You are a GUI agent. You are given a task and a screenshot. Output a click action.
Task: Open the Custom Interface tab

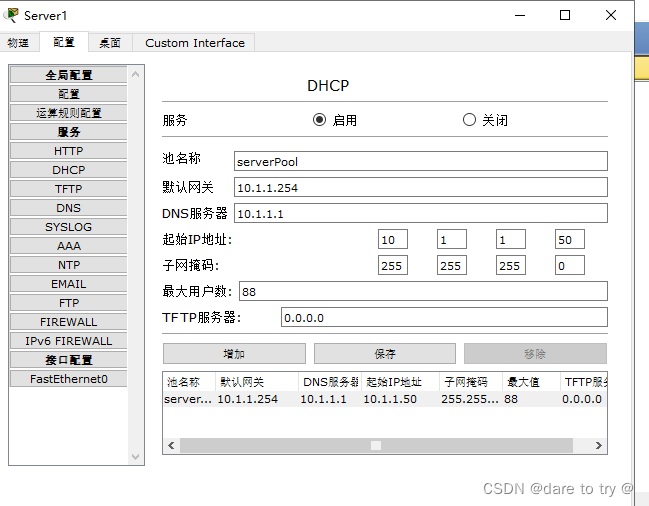[195, 43]
